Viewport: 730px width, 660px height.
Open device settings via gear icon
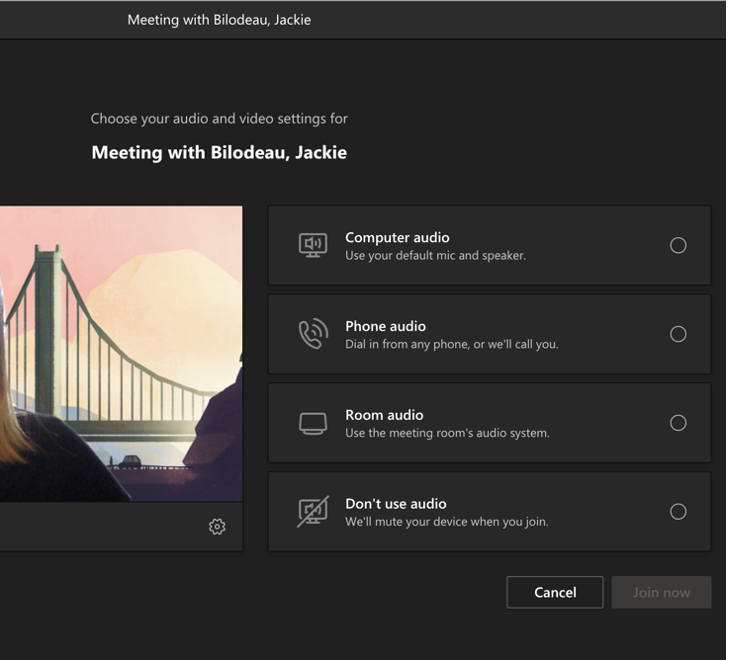pos(217,526)
